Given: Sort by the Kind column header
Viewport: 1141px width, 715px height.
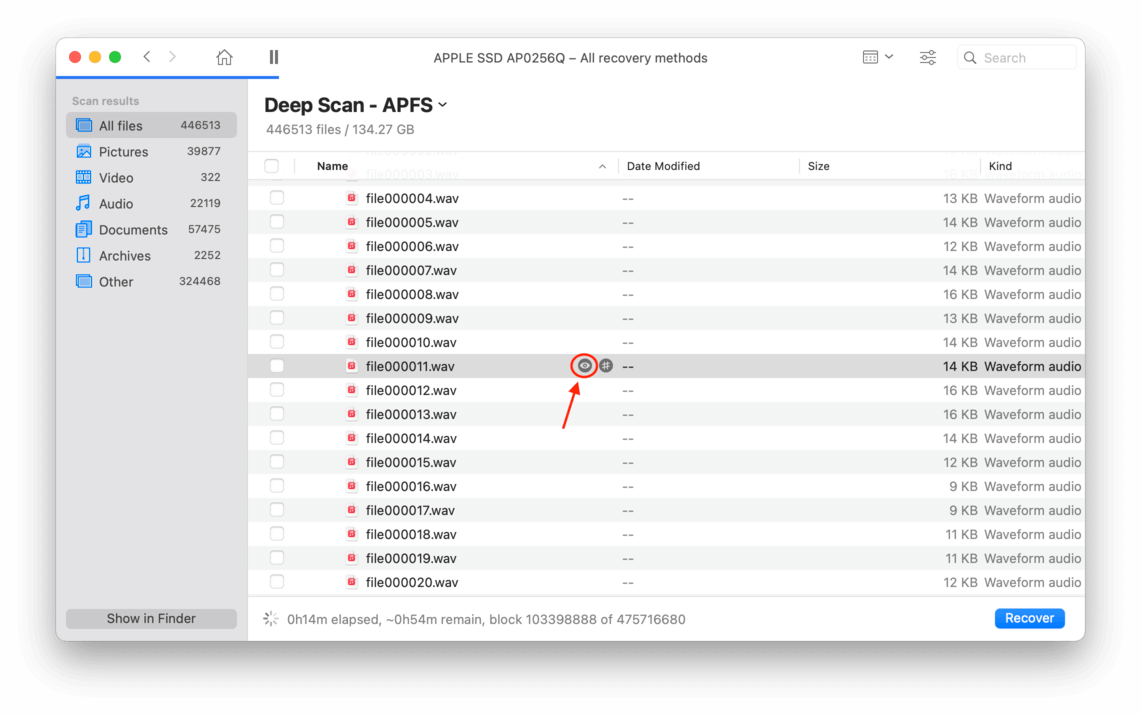Looking at the screenshot, I should coord(1000,166).
